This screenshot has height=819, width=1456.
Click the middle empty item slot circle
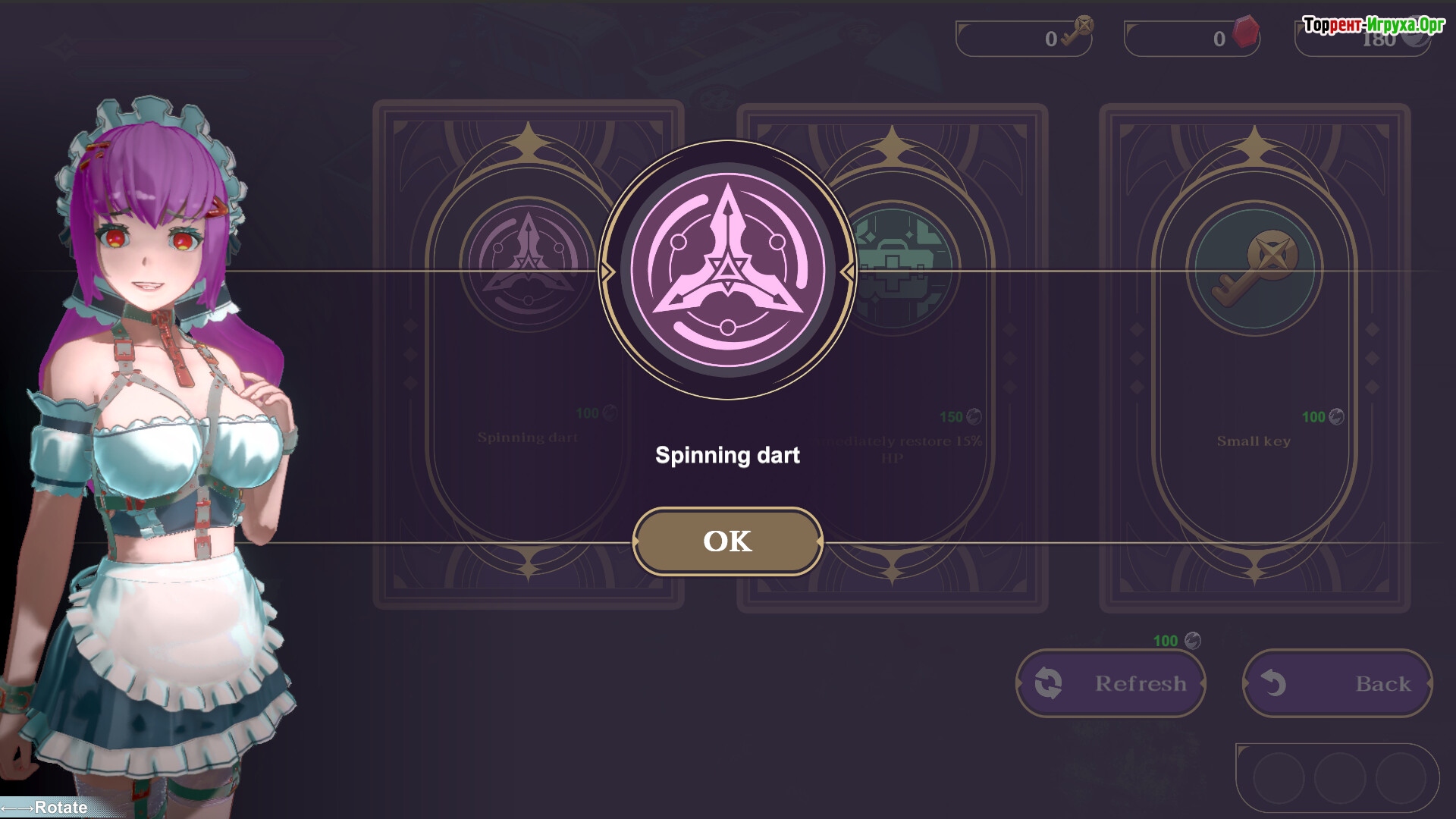tap(1340, 779)
